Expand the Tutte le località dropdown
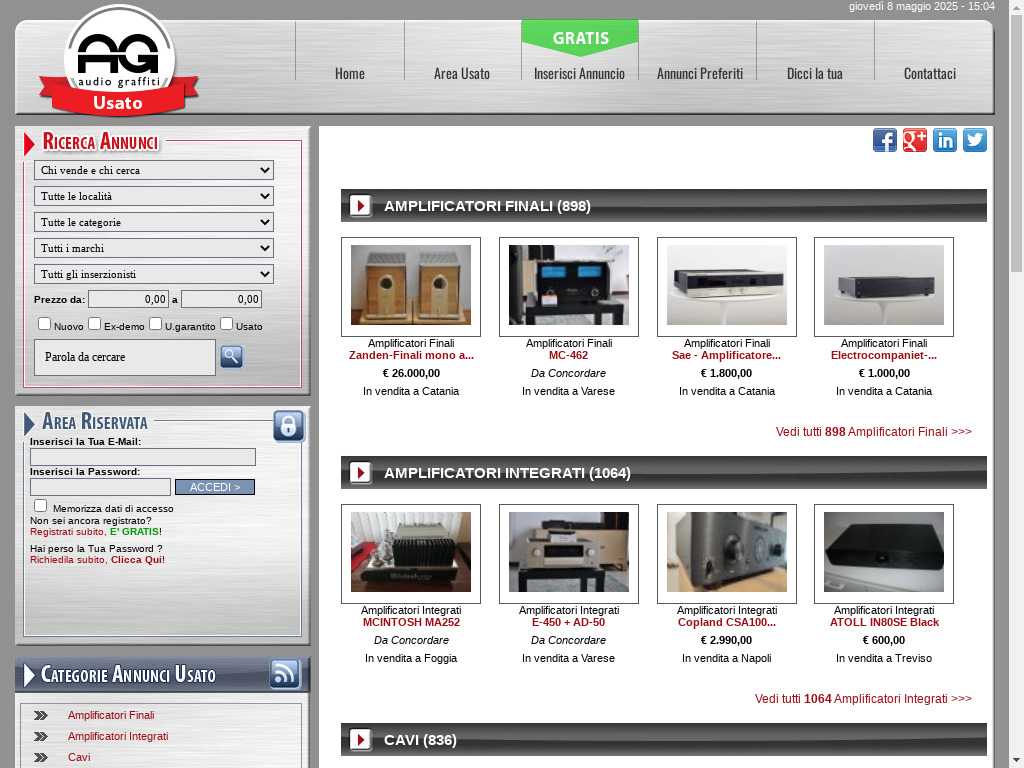Viewport: 1024px width, 768px height. [154, 197]
